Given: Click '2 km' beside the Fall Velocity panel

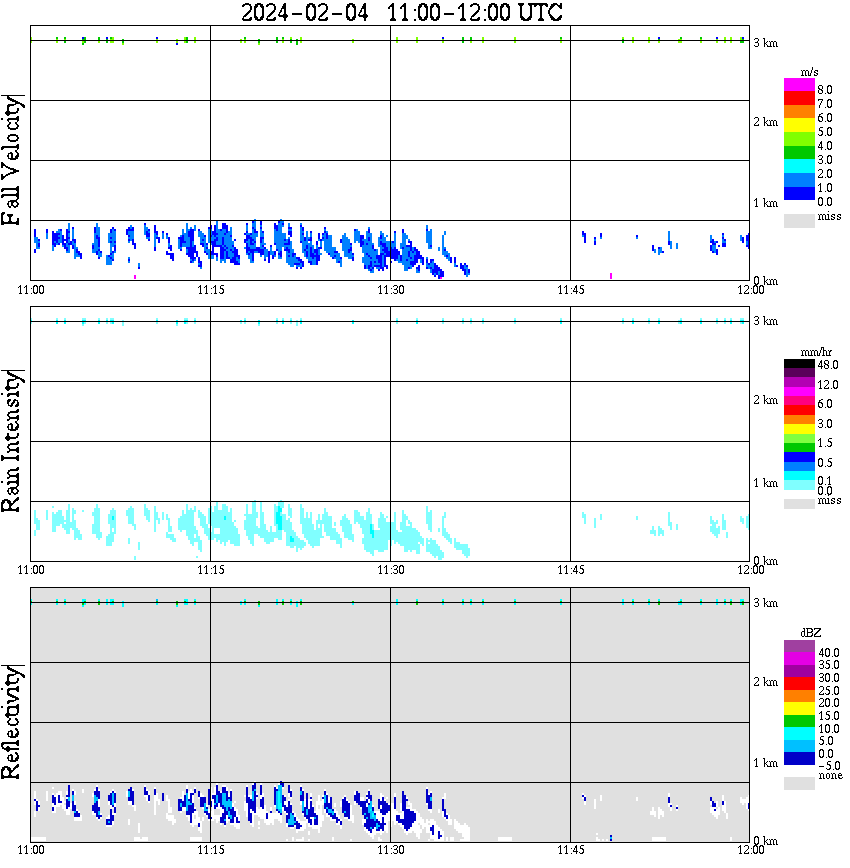Looking at the screenshot, I should point(765,122).
